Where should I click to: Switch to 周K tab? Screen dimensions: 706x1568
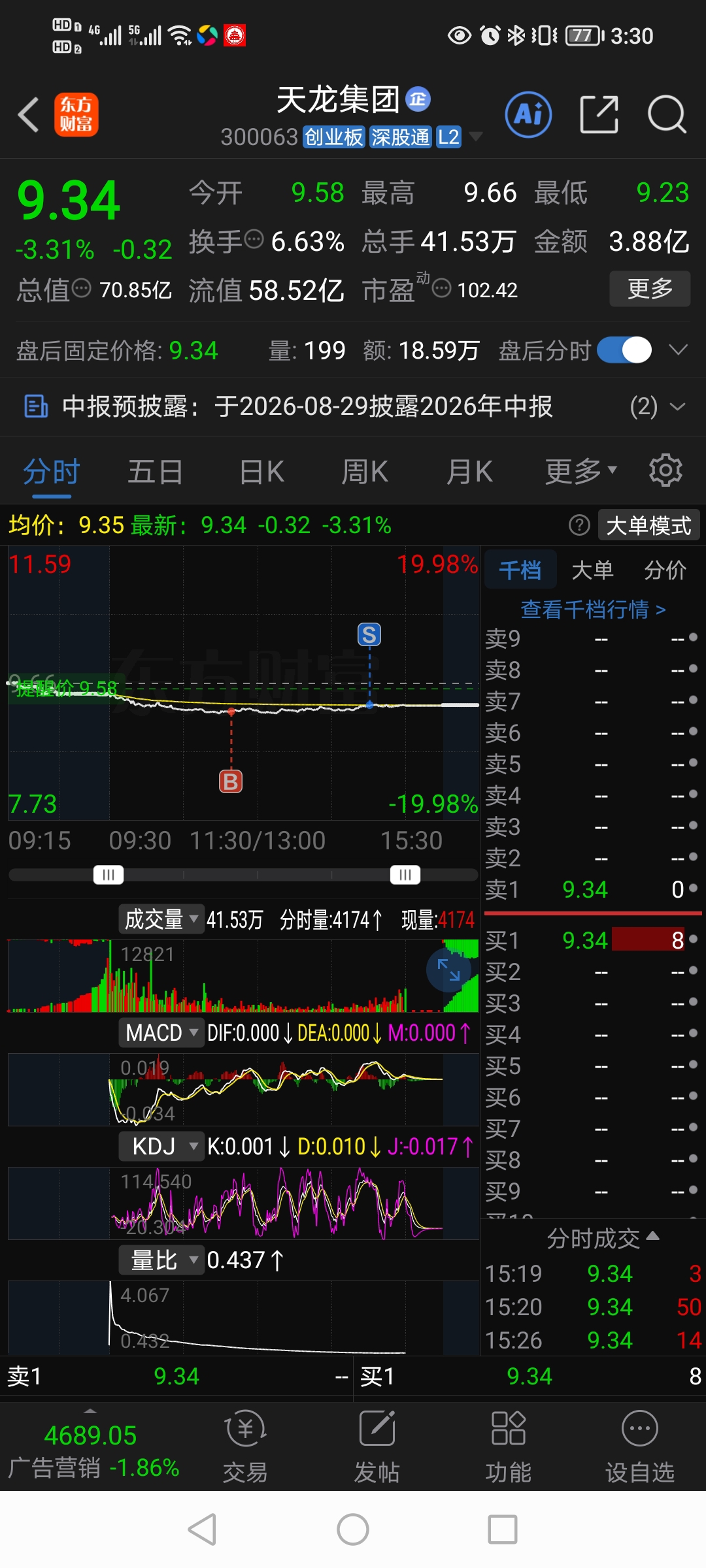click(365, 471)
